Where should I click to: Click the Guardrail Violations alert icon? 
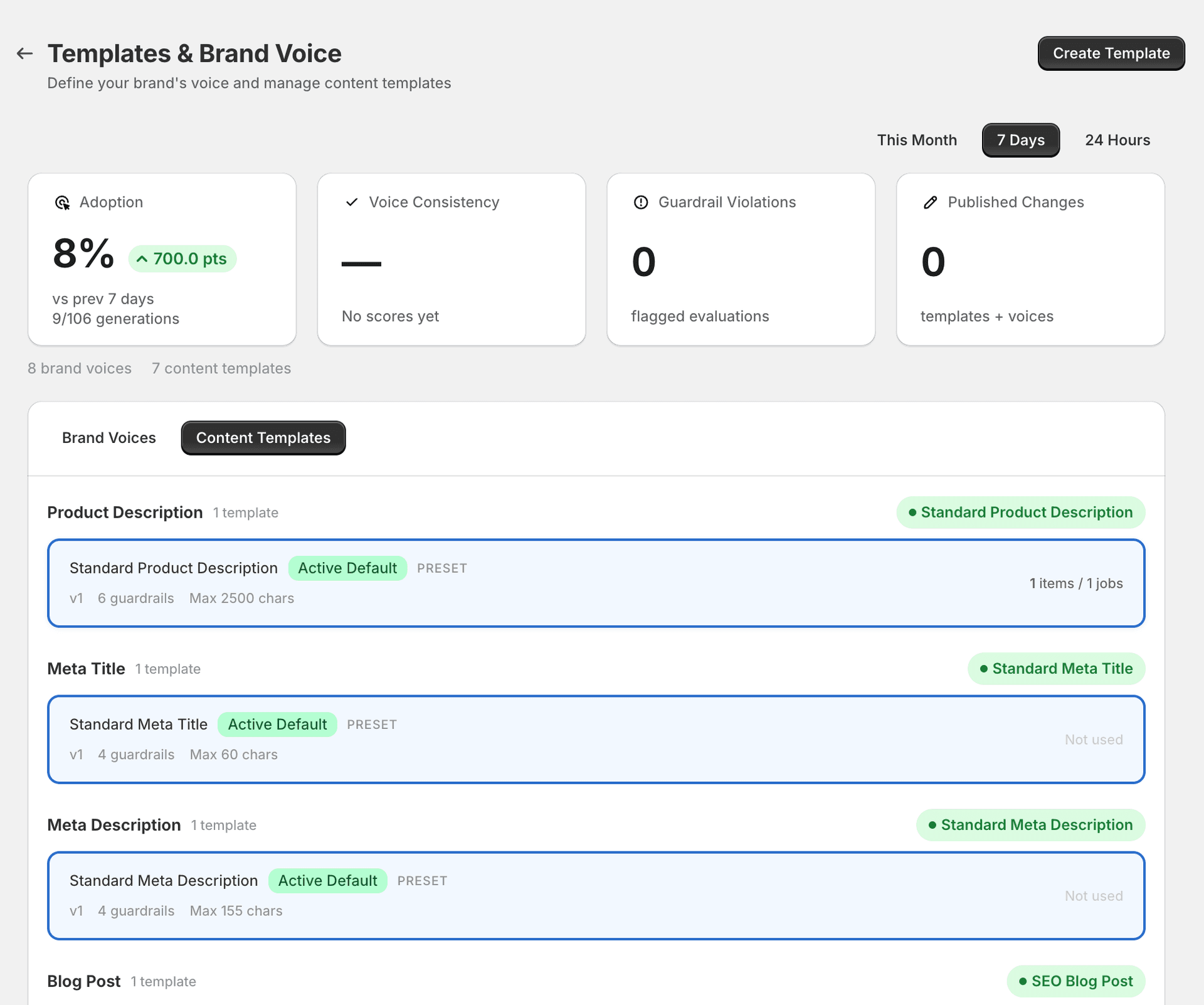(x=641, y=202)
